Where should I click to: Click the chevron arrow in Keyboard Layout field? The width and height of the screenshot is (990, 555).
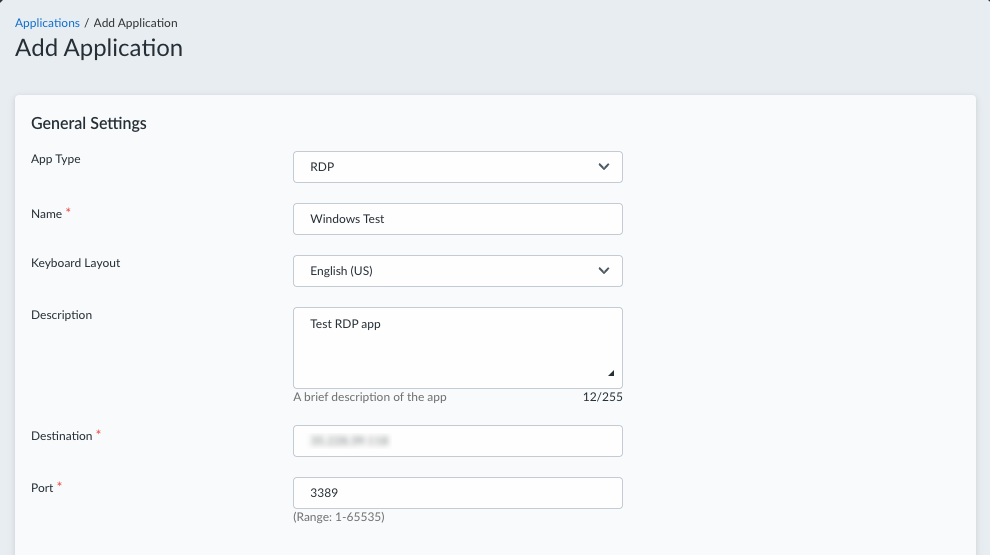click(x=603, y=271)
